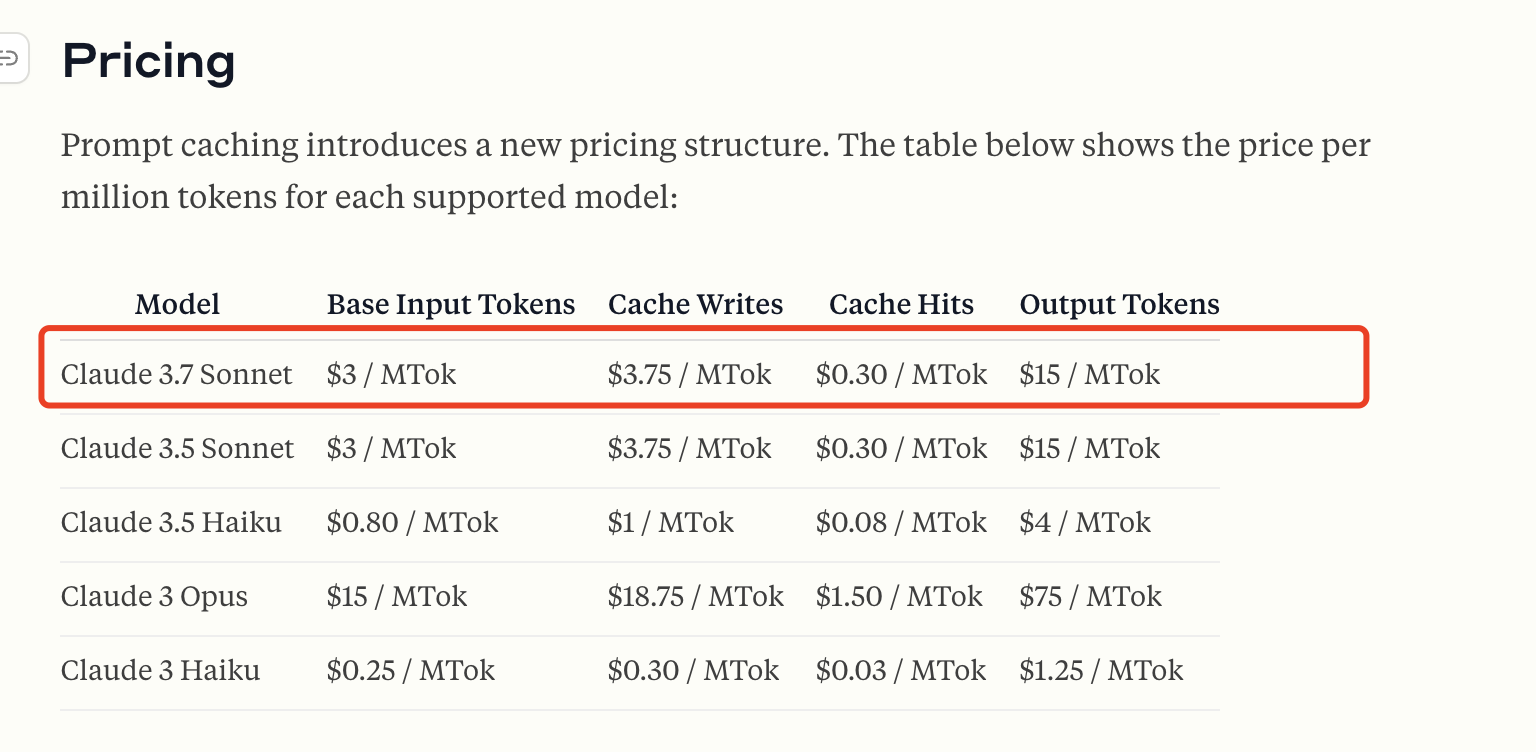
Task: Click the $0.08 / MTok cache hit price
Action: [x=901, y=522]
